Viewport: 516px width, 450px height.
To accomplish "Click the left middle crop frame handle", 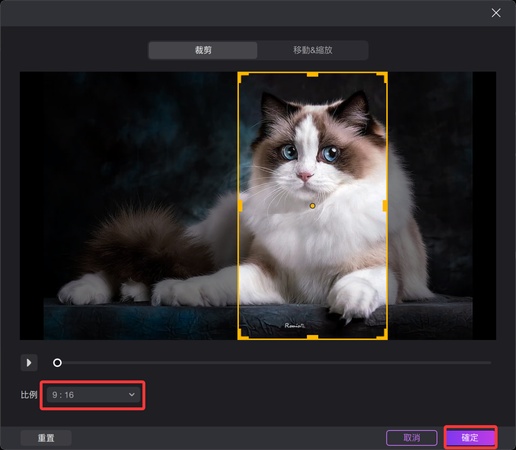I will 240,206.
